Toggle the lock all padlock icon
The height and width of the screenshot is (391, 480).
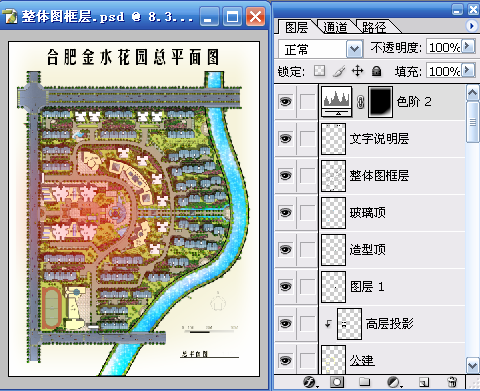click(x=376, y=71)
